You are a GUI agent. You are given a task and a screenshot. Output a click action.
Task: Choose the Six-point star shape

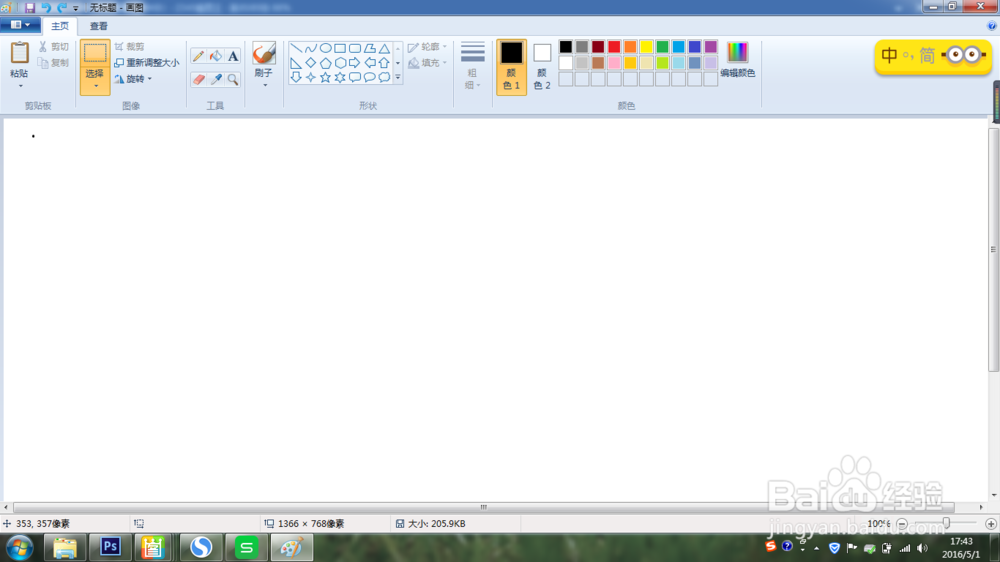340,77
